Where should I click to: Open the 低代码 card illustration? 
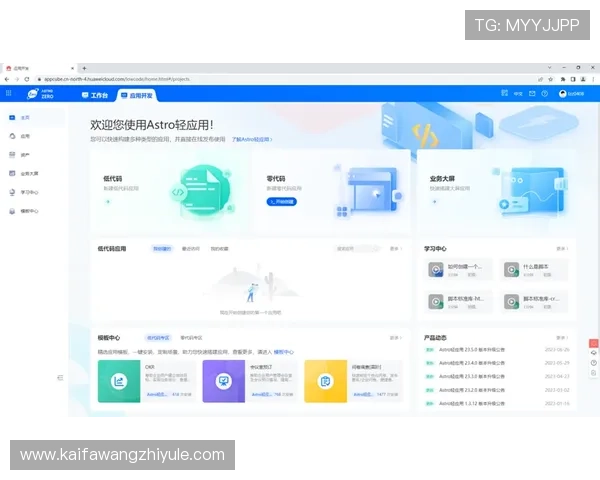(203, 191)
